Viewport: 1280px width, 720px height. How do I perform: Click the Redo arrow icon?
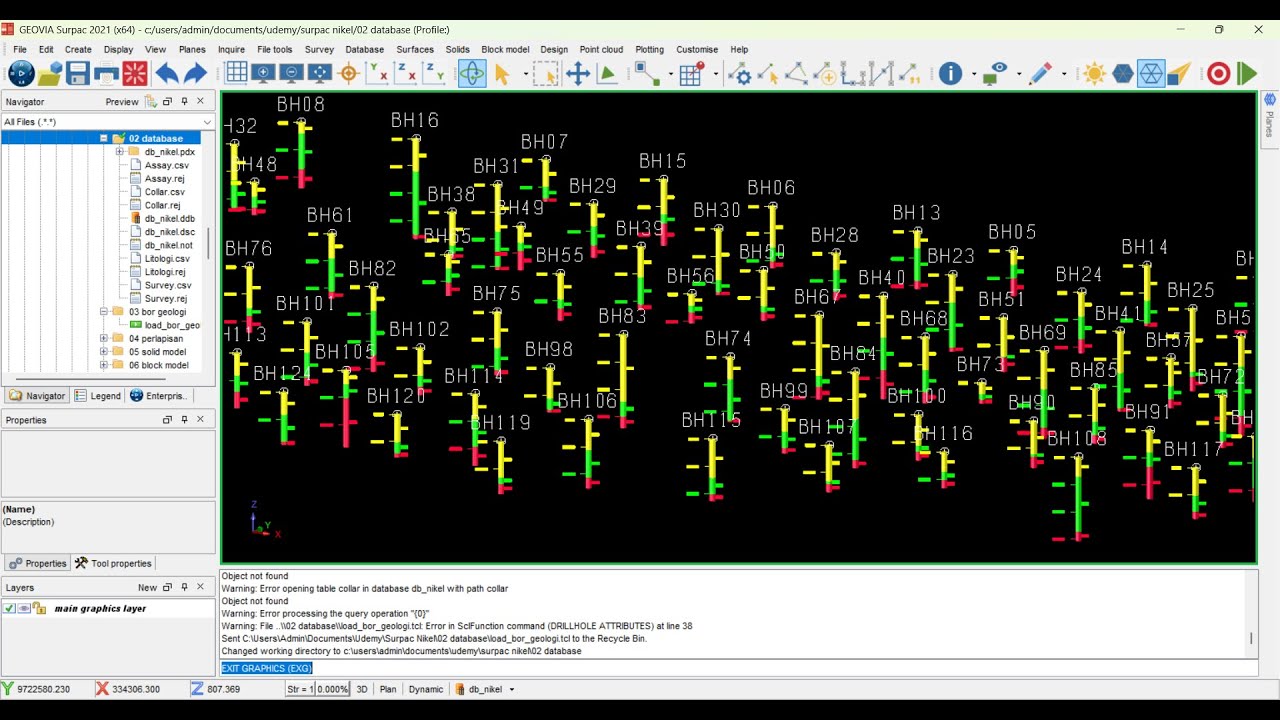195,73
